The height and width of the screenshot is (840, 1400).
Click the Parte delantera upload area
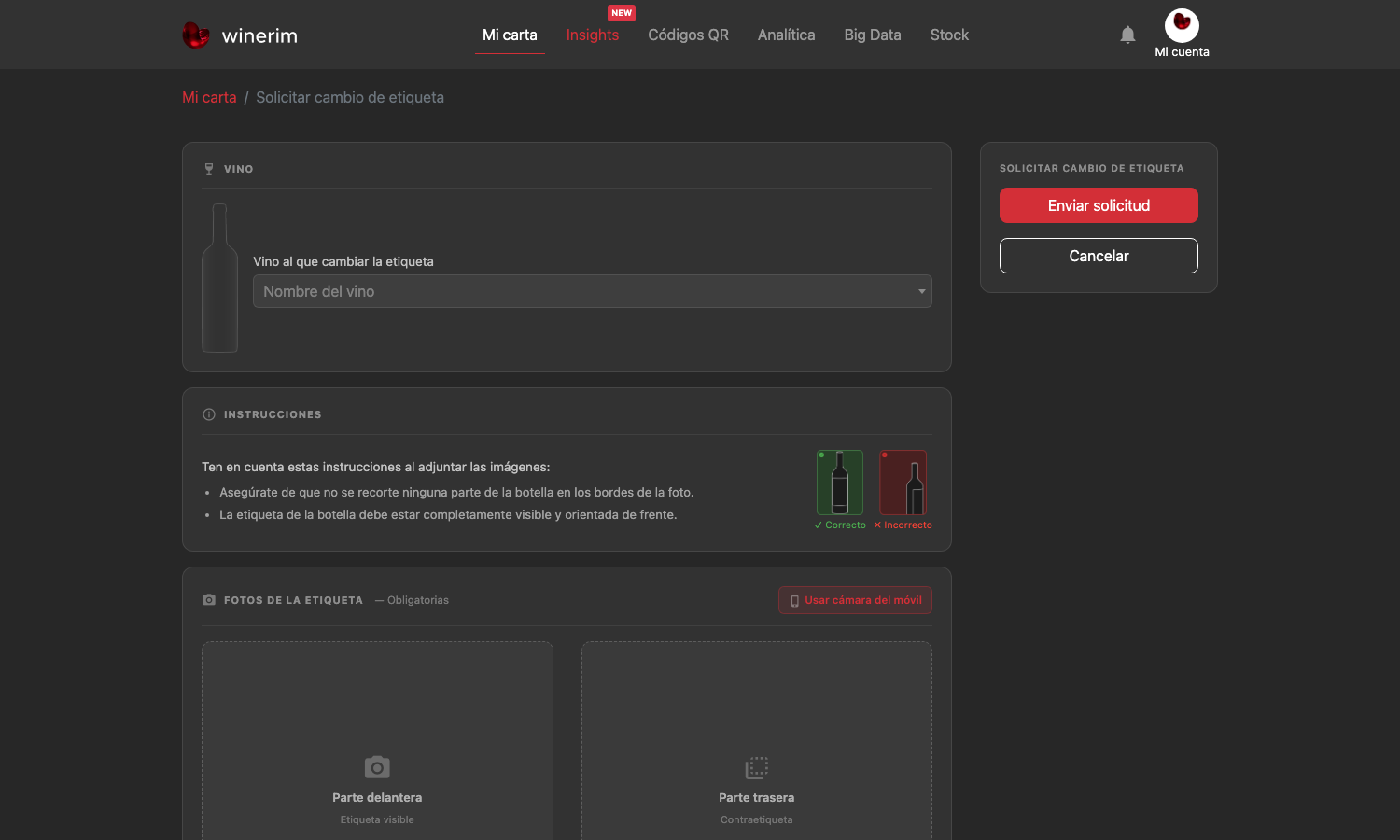pyautogui.click(x=377, y=741)
